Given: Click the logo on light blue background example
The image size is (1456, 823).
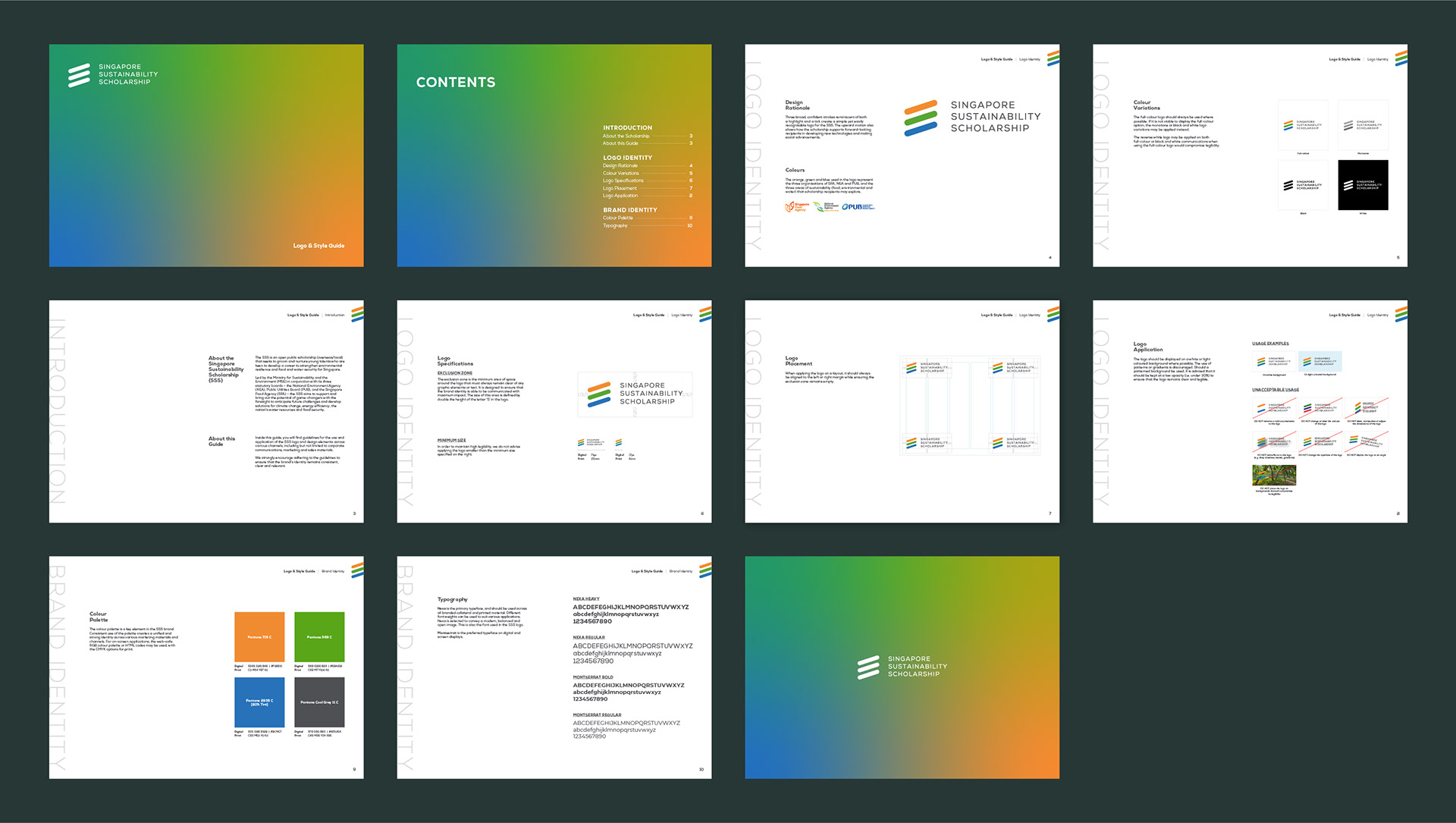Looking at the screenshot, I should (1320, 361).
